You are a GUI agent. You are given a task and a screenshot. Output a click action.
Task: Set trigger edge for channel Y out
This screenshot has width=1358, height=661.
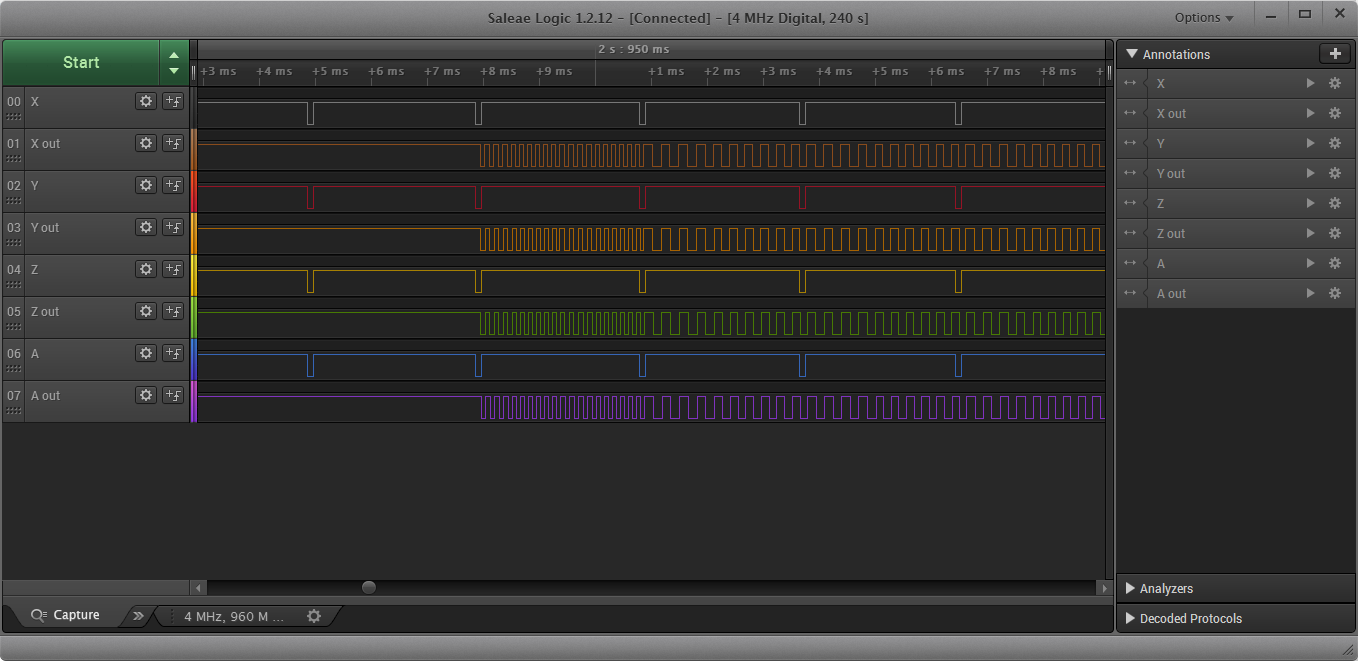tap(173, 227)
